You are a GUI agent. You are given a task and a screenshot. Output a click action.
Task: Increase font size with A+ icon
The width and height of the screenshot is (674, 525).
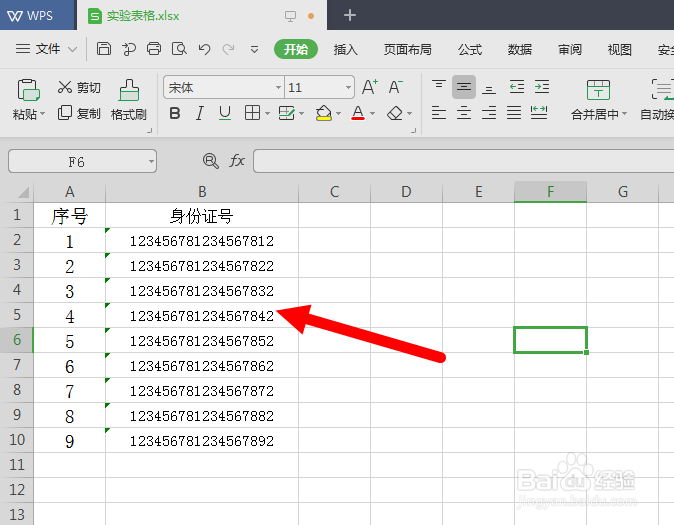pyautogui.click(x=370, y=87)
